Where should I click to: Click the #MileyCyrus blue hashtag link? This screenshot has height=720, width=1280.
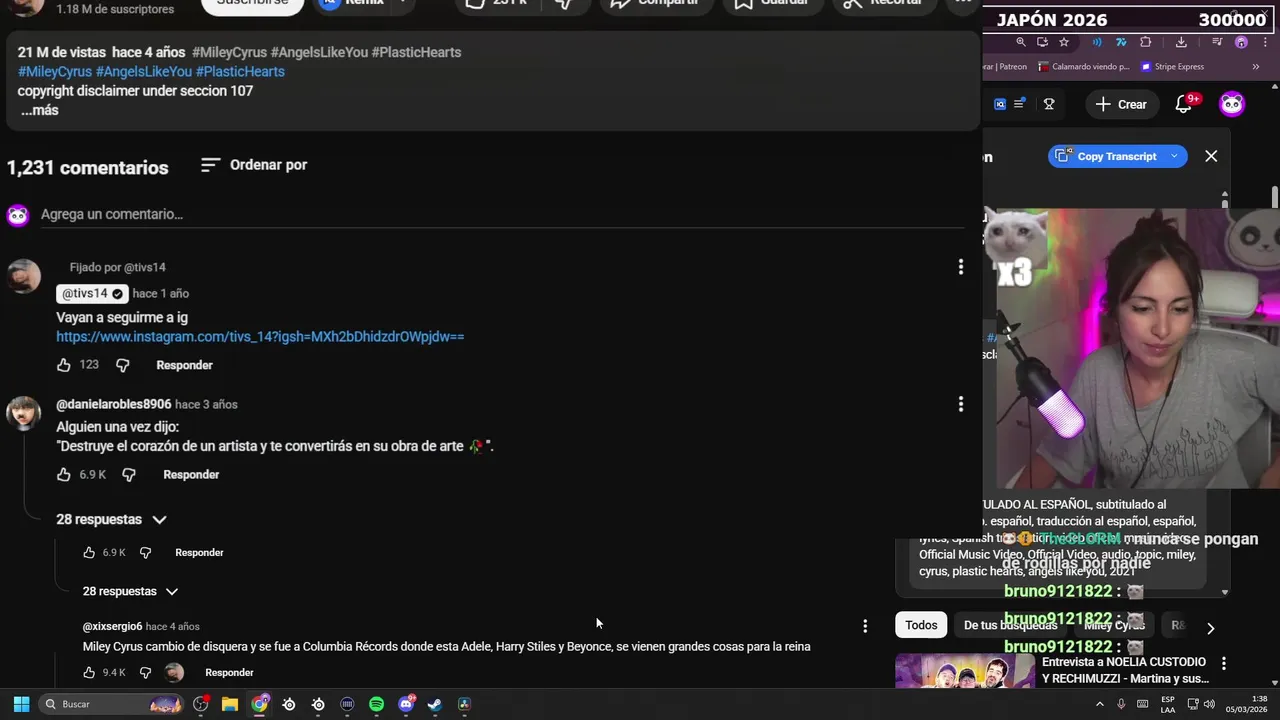[x=55, y=72]
